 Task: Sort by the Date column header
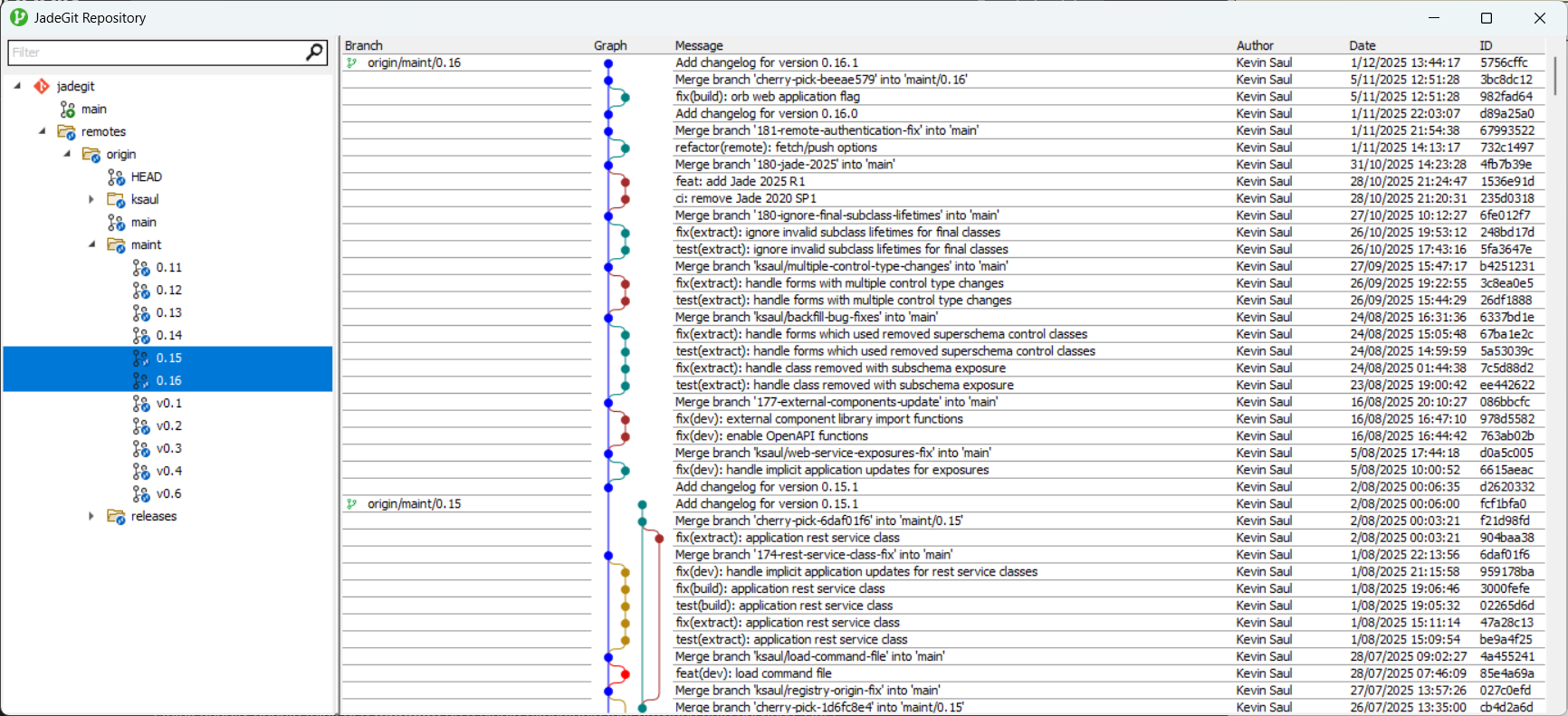(x=1362, y=45)
